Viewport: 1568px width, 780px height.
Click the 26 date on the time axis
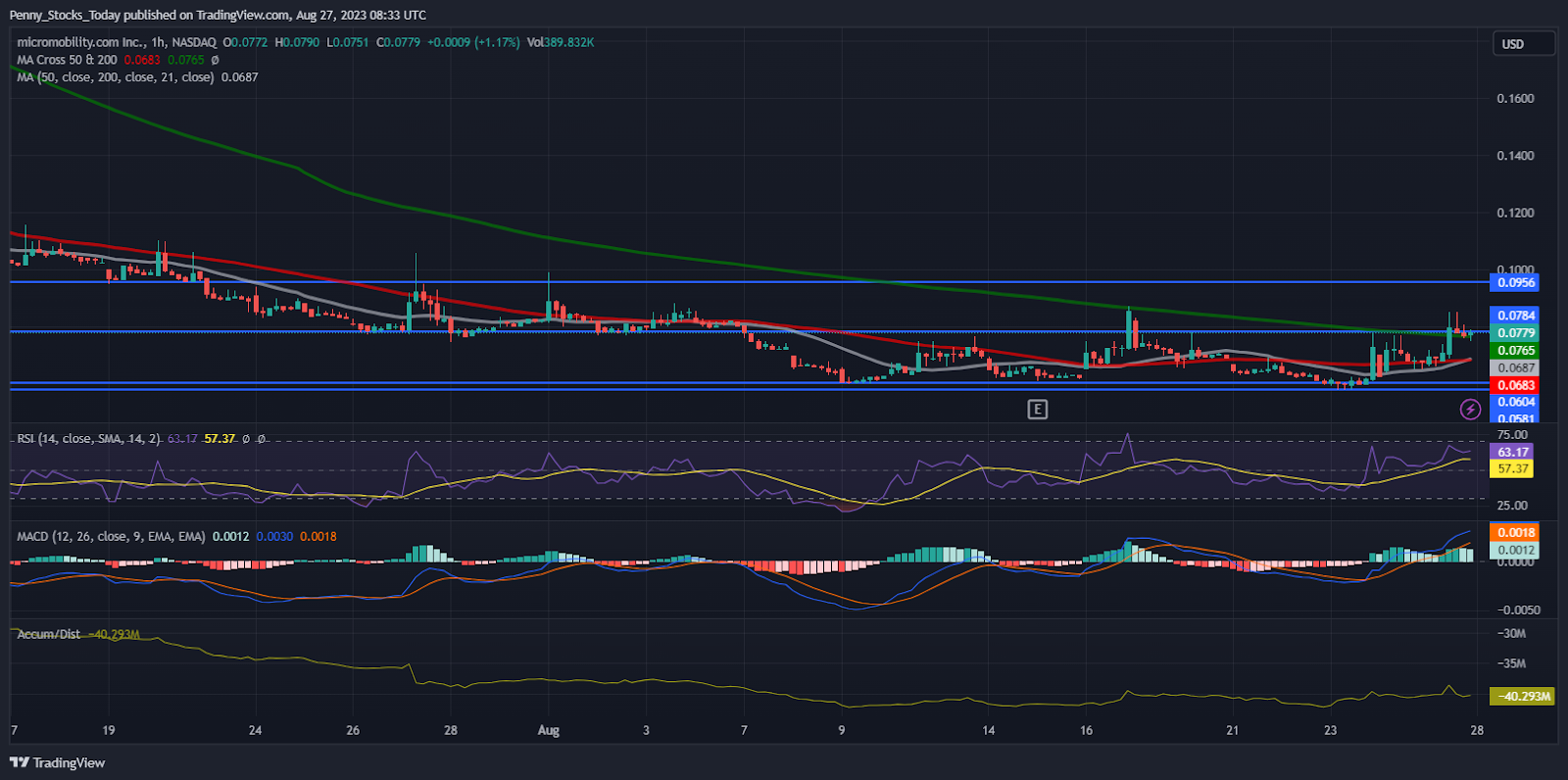[x=353, y=731]
